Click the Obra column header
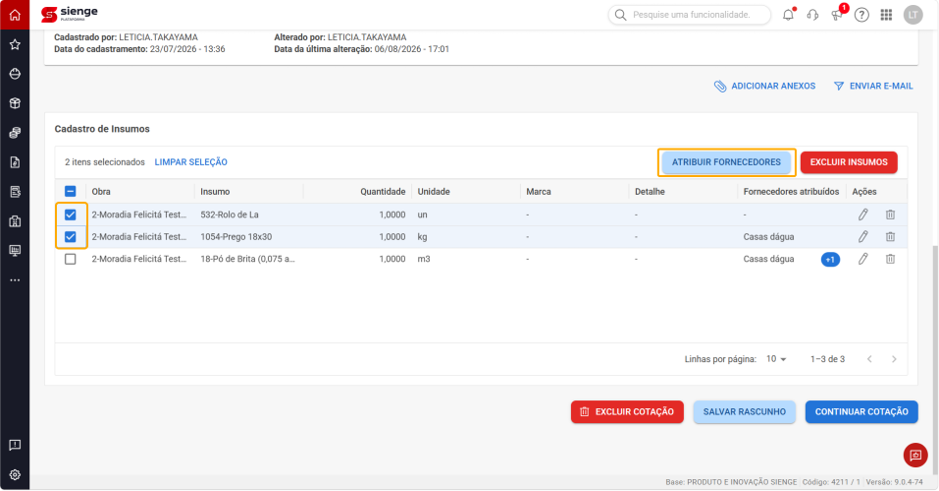Image resolution: width=939 pixels, height=491 pixels. click(101, 192)
